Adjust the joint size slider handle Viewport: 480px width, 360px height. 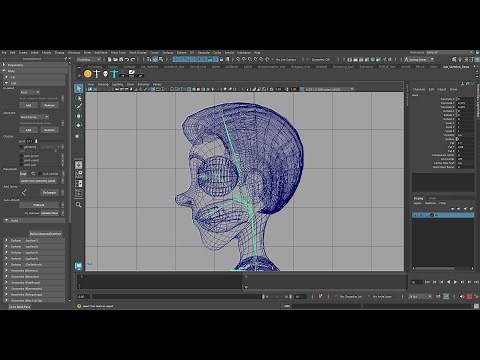(36, 141)
